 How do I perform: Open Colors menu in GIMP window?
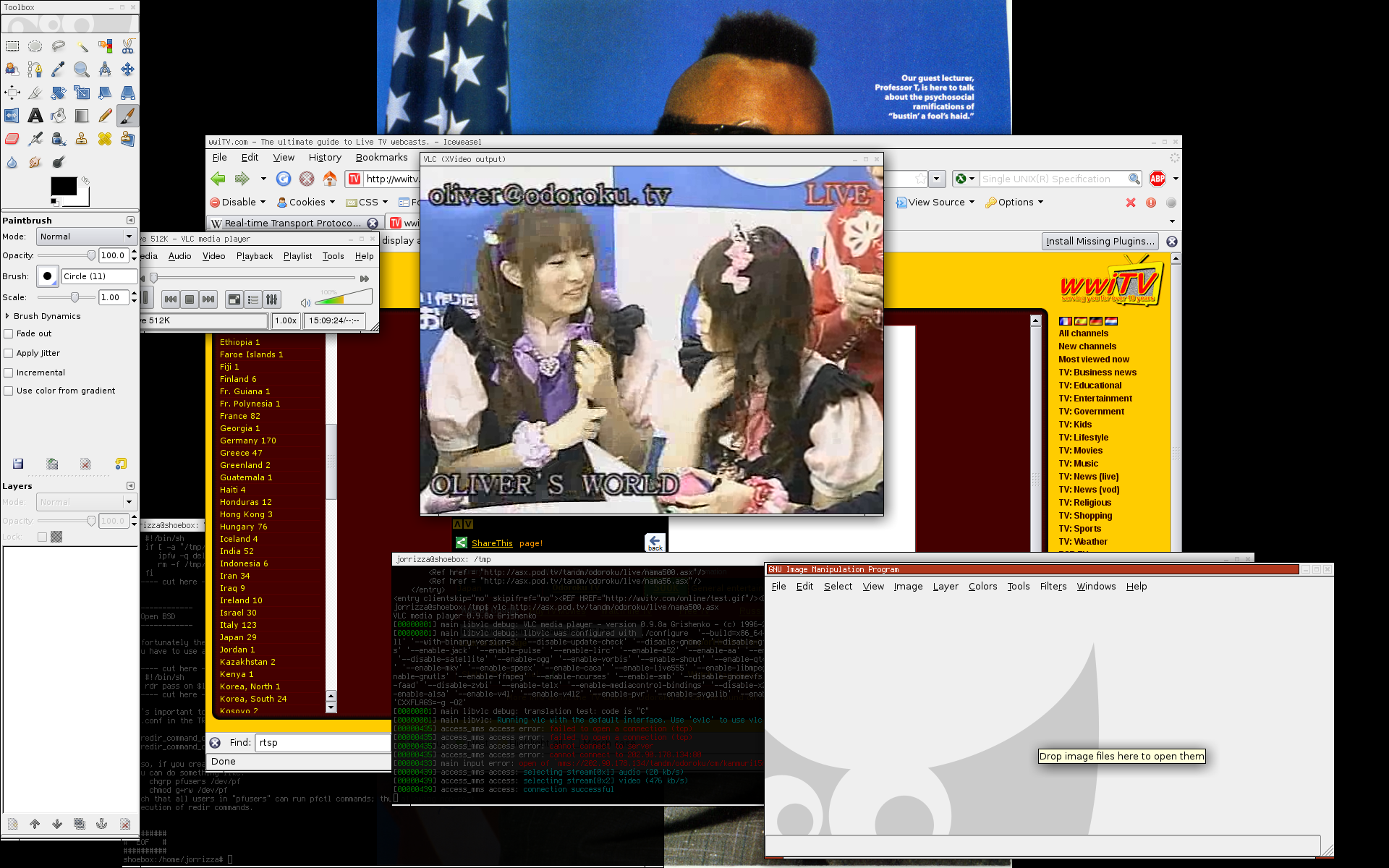[982, 587]
